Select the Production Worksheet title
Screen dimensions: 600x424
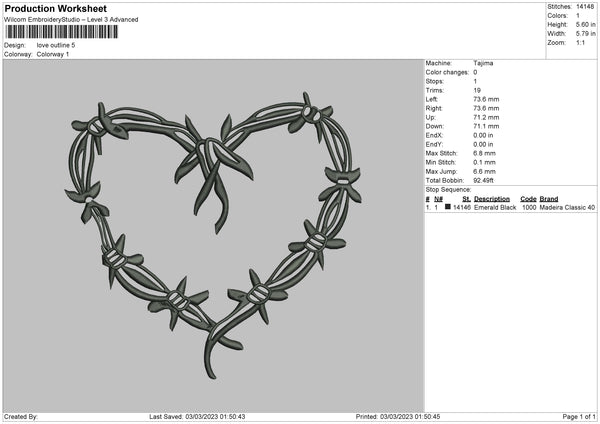[x=55, y=8]
